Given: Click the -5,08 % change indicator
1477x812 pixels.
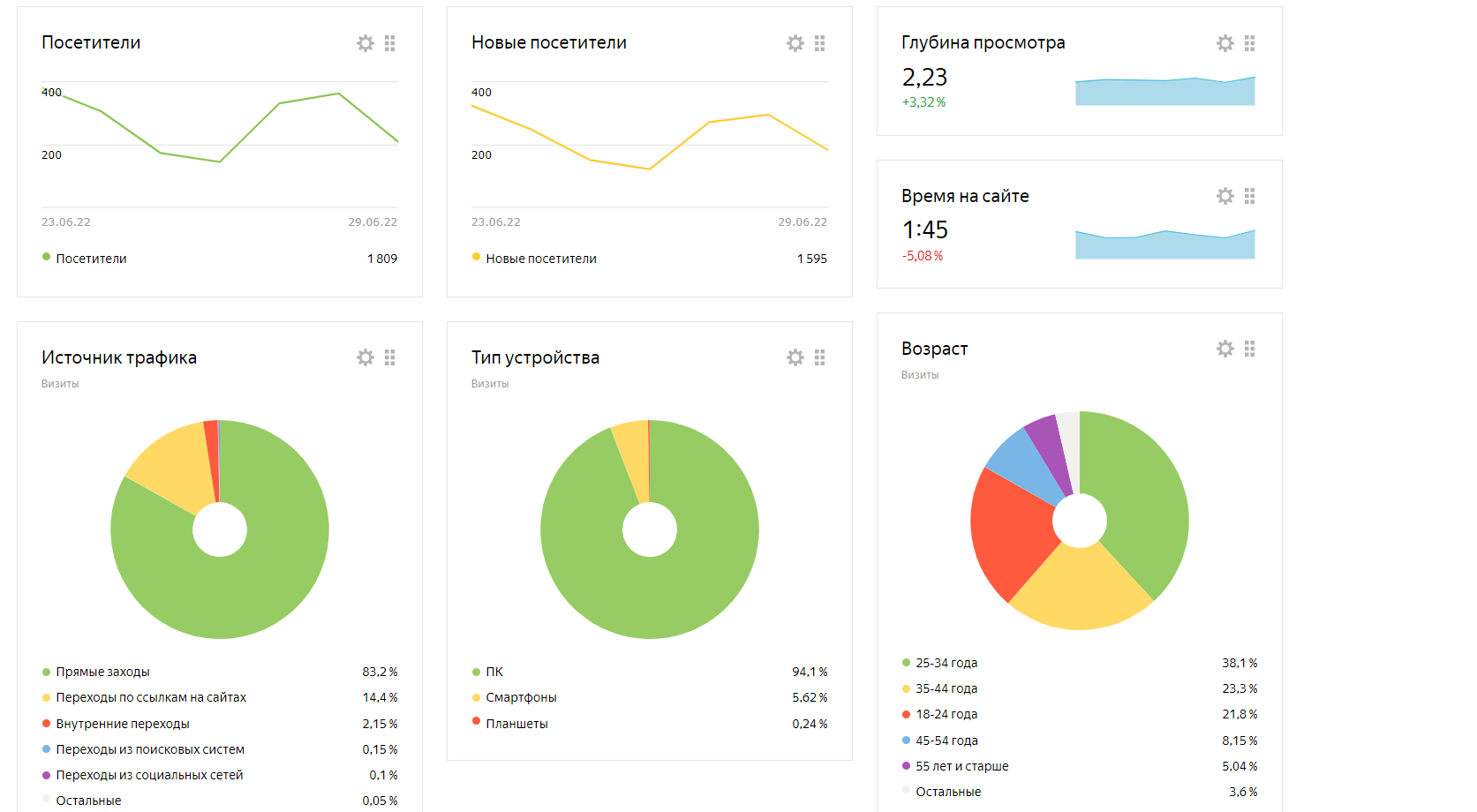Looking at the screenshot, I should tap(923, 256).
